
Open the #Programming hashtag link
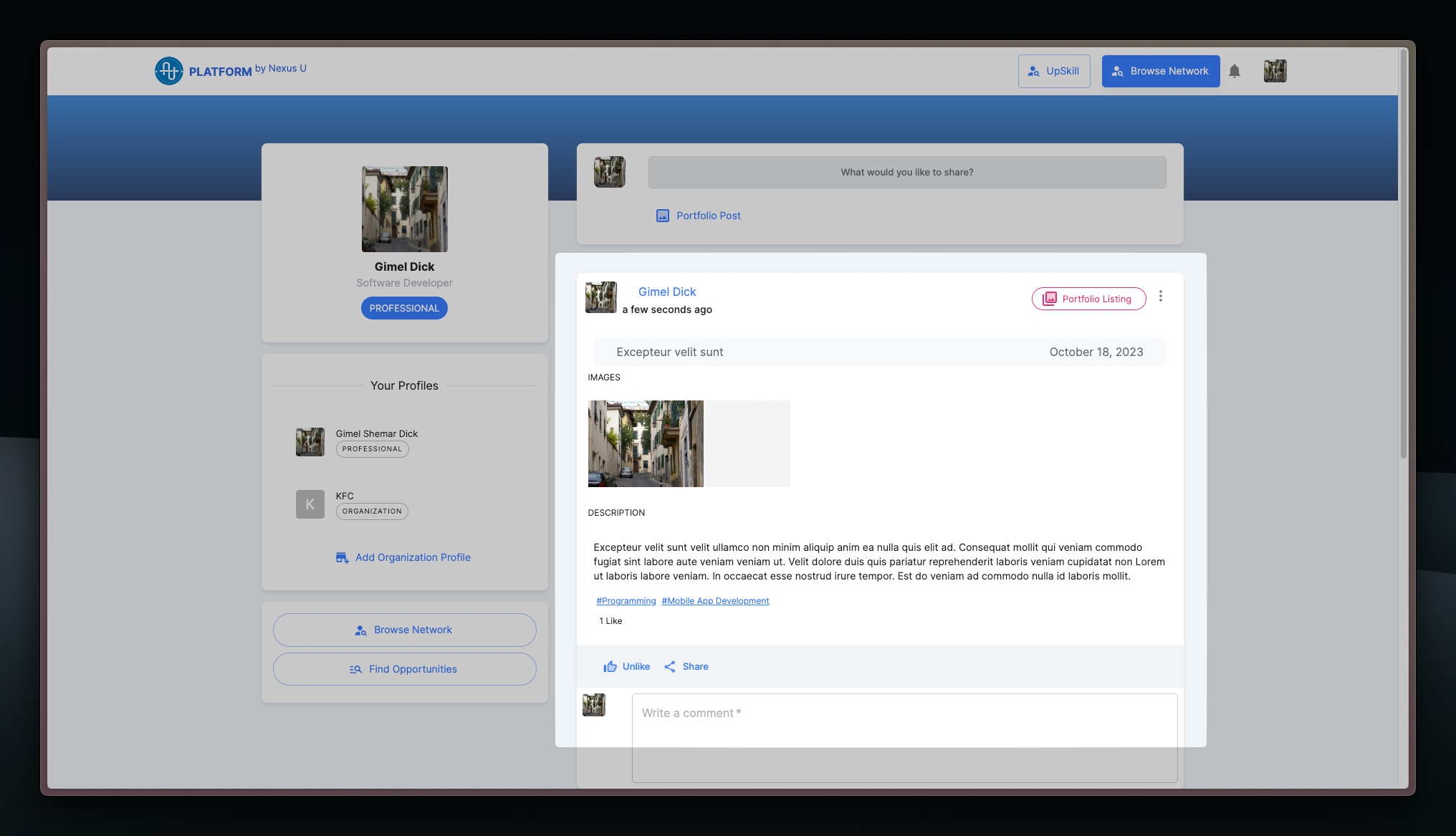click(x=626, y=601)
